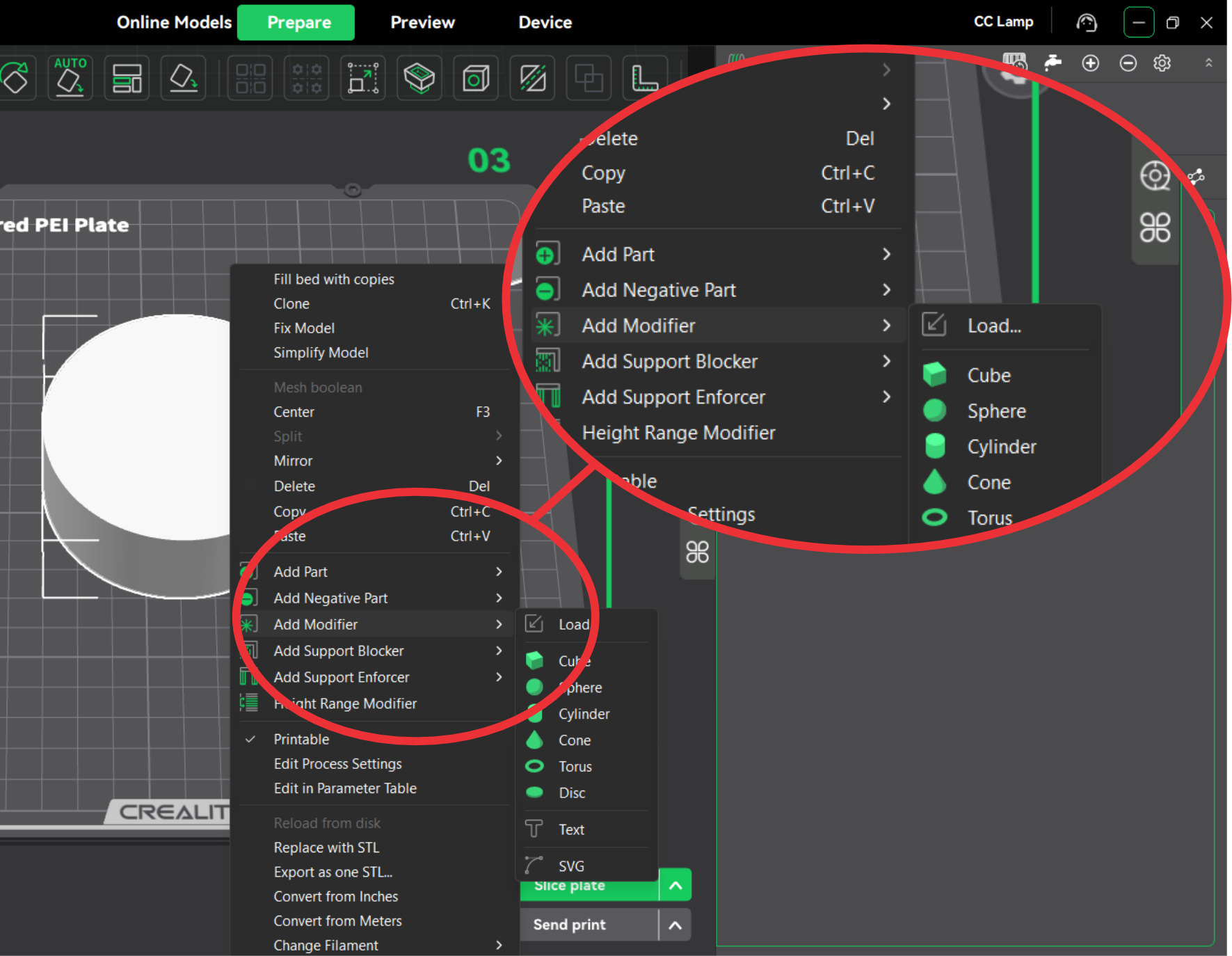Expand the Slice plate dropdown arrow

pos(675,885)
